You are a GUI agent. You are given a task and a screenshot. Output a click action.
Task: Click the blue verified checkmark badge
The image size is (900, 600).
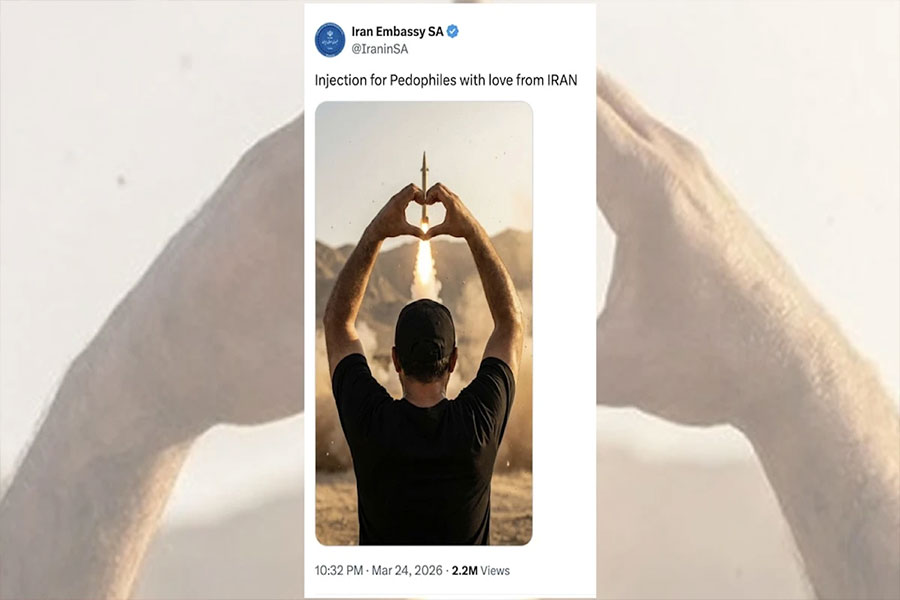[x=452, y=32]
